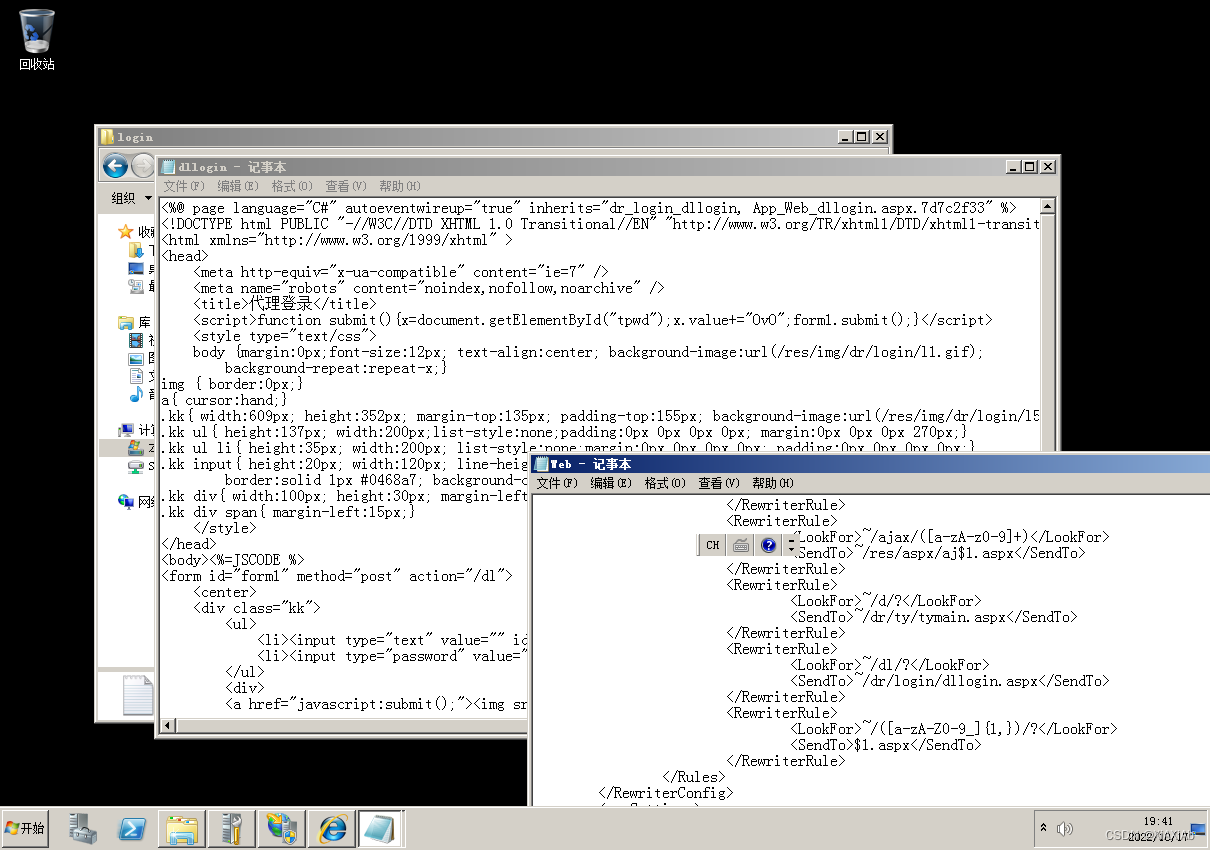
Task: Close the login Explorer window
Action: (880, 137)
